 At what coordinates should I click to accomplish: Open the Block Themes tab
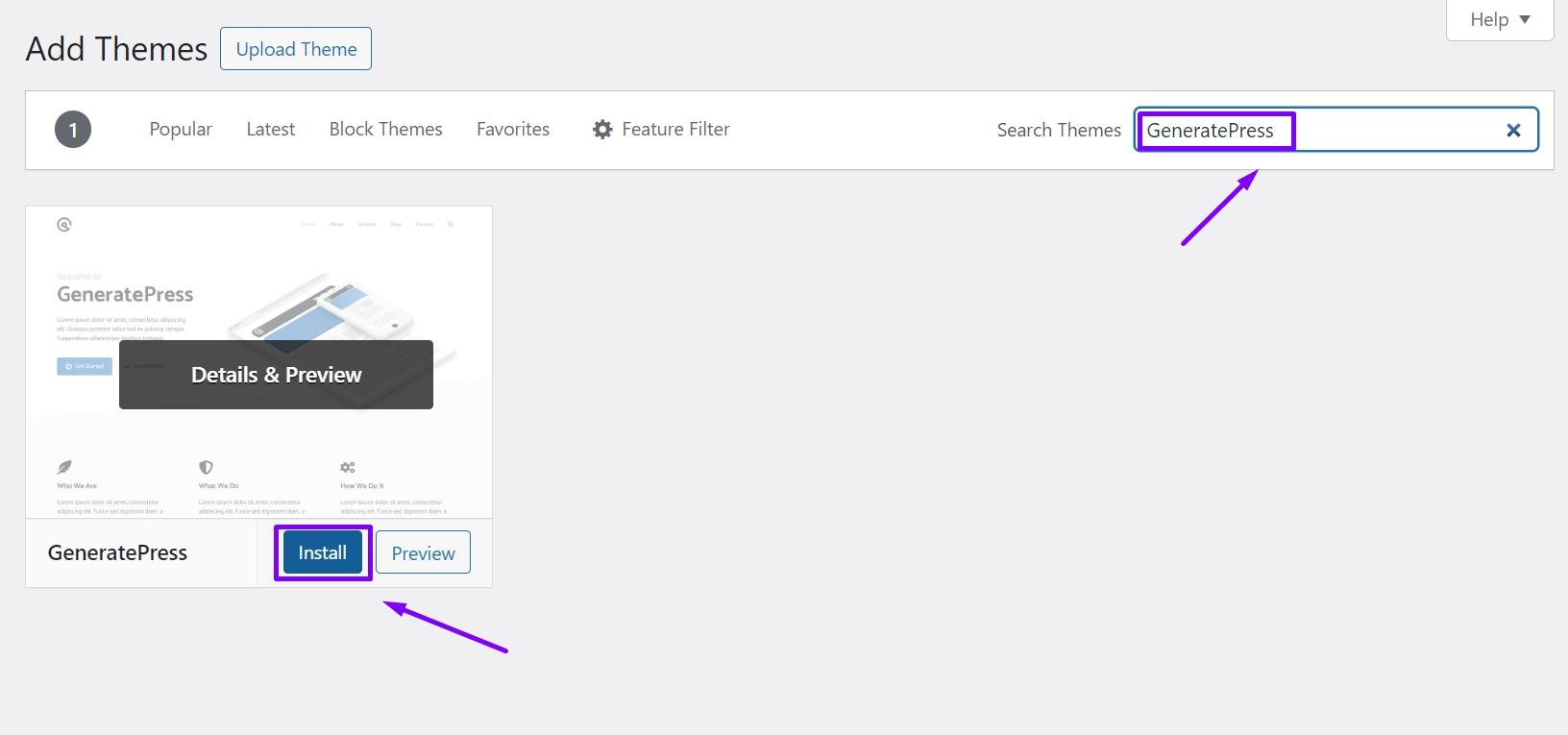(386, 129)
